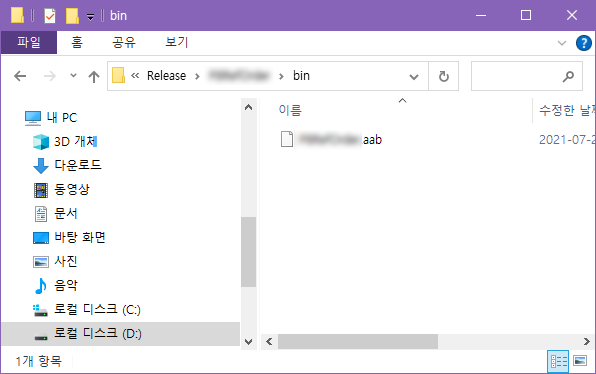Open the blue Help question mark icon

point(583,43)
